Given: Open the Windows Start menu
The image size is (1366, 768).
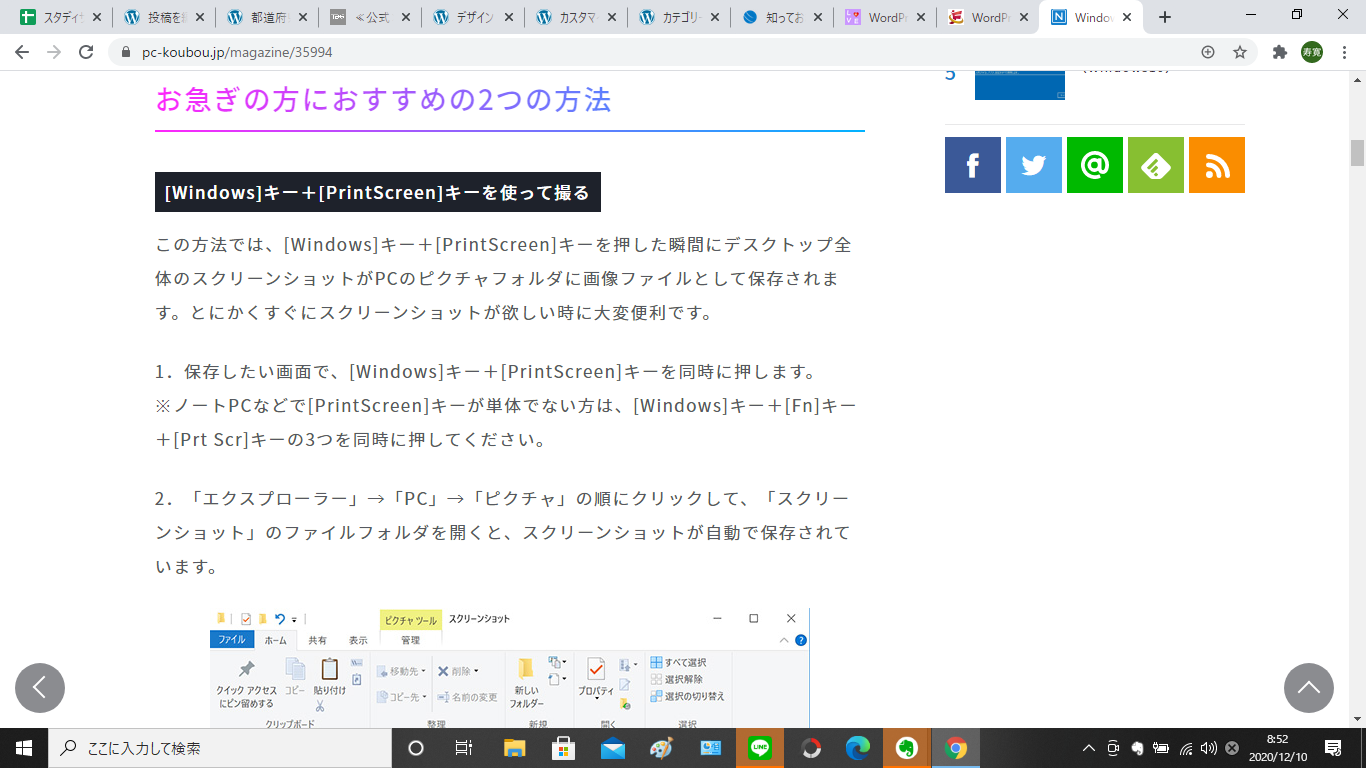Looking at the screenshot, I should [24, 748].
